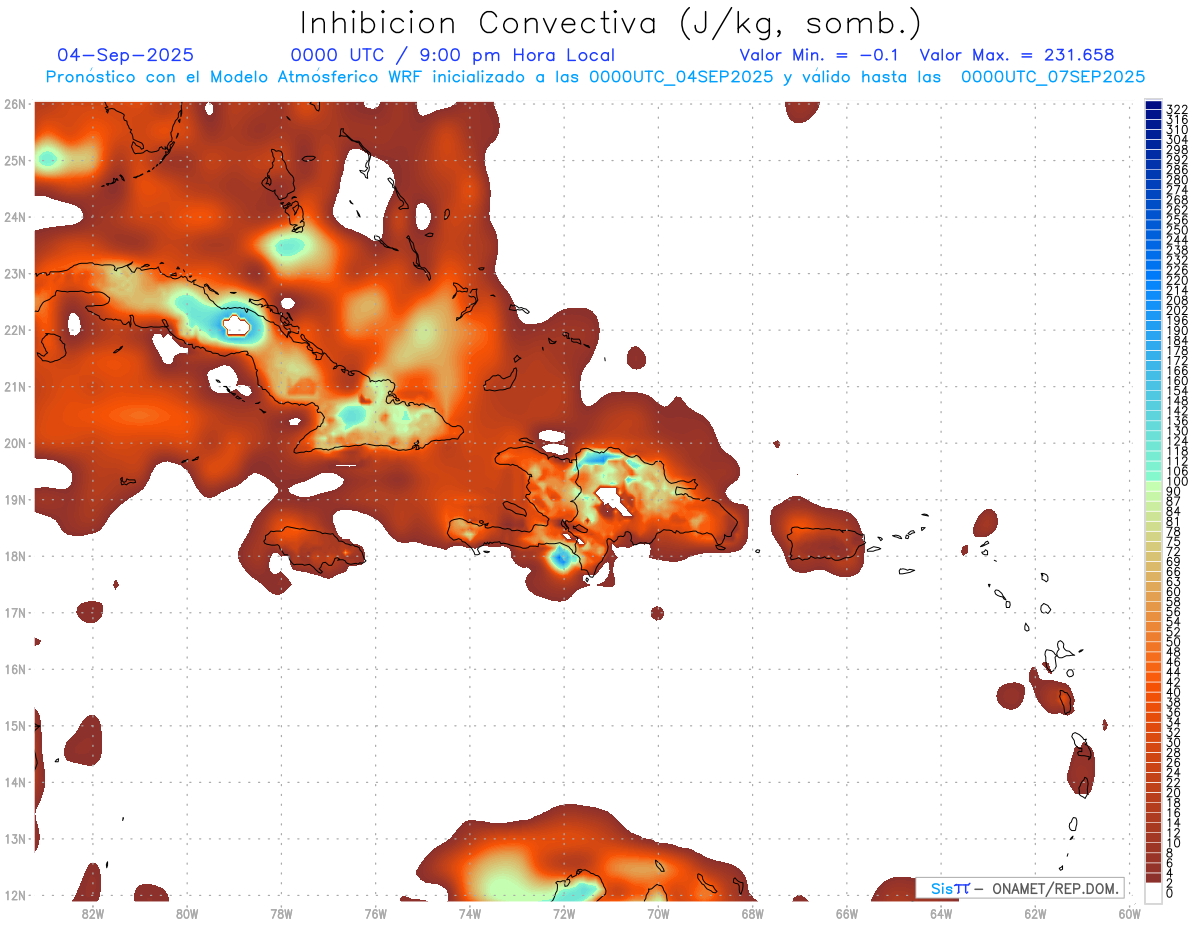Pick the white 0 swatch at colorbar bottom
Screen dimensions: 1200x927
[1153, 893]
